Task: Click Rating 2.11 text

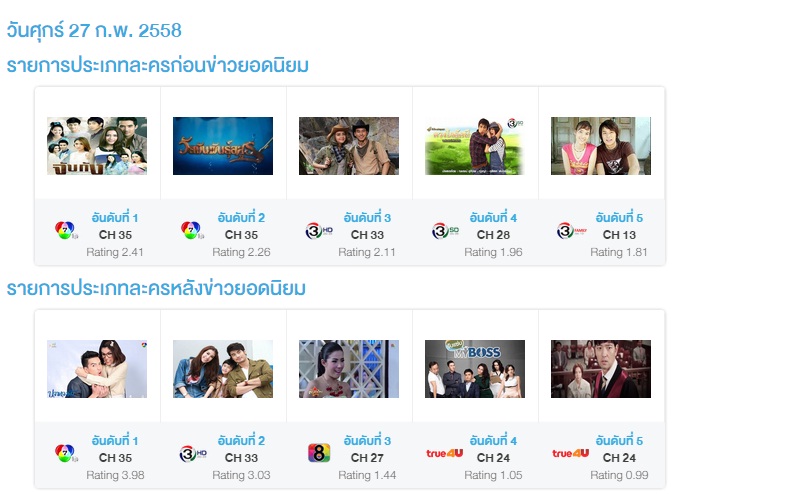Action: 367,252
